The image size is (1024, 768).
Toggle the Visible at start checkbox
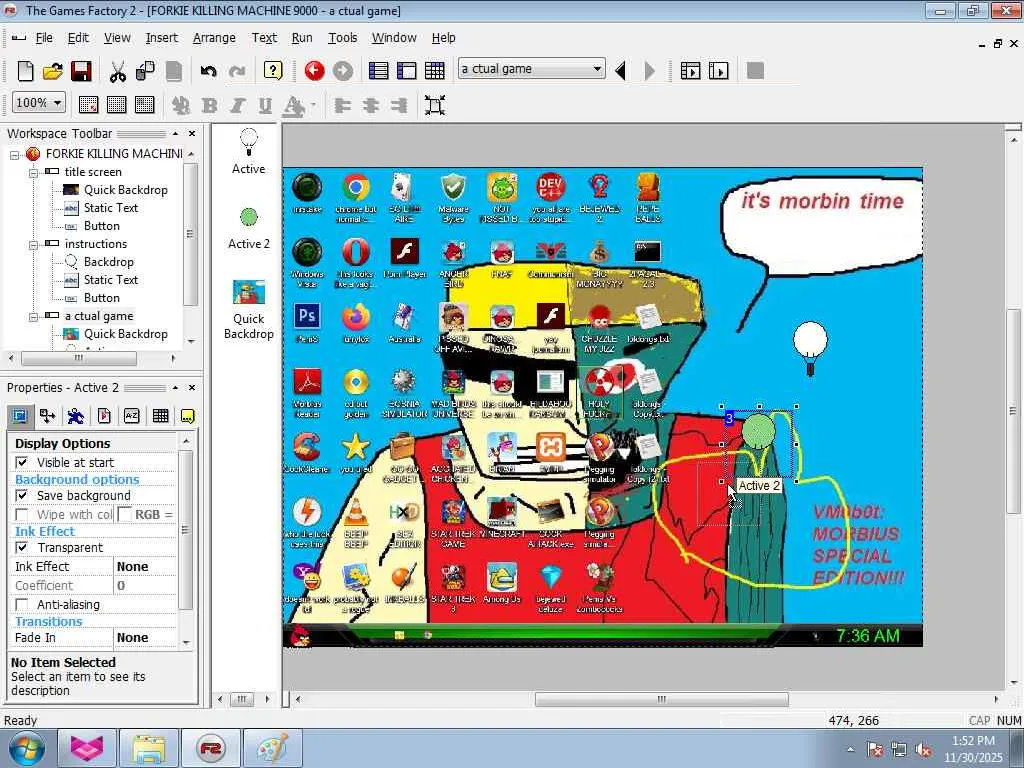point(22,462)
